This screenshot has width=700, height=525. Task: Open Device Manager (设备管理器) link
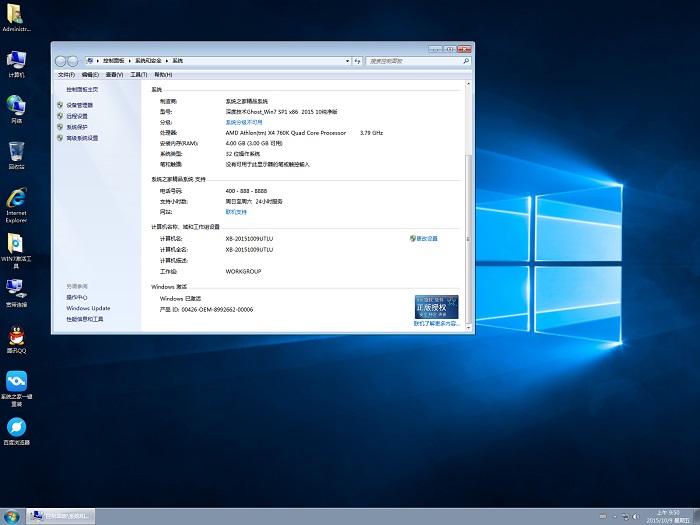coord(79,105)
